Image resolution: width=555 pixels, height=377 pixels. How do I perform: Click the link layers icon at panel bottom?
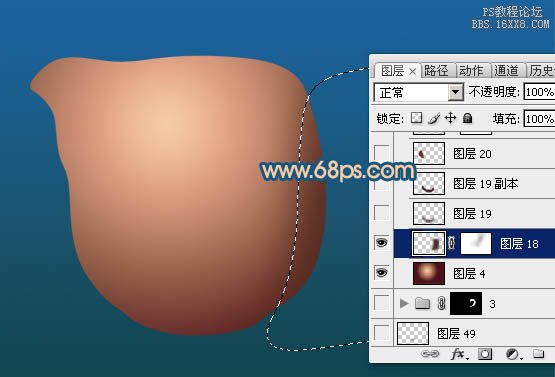[x=430, y=354]
